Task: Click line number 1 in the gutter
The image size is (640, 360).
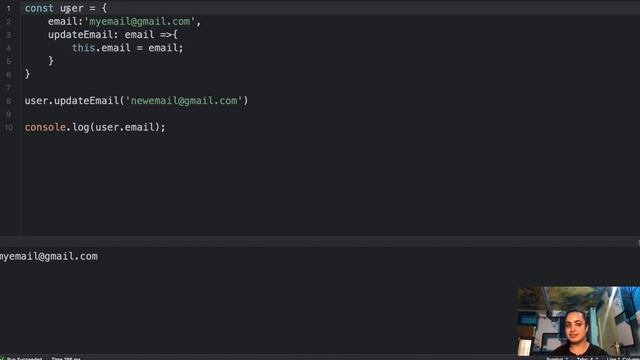Action: pyautogui.click(x=9, y=8)
